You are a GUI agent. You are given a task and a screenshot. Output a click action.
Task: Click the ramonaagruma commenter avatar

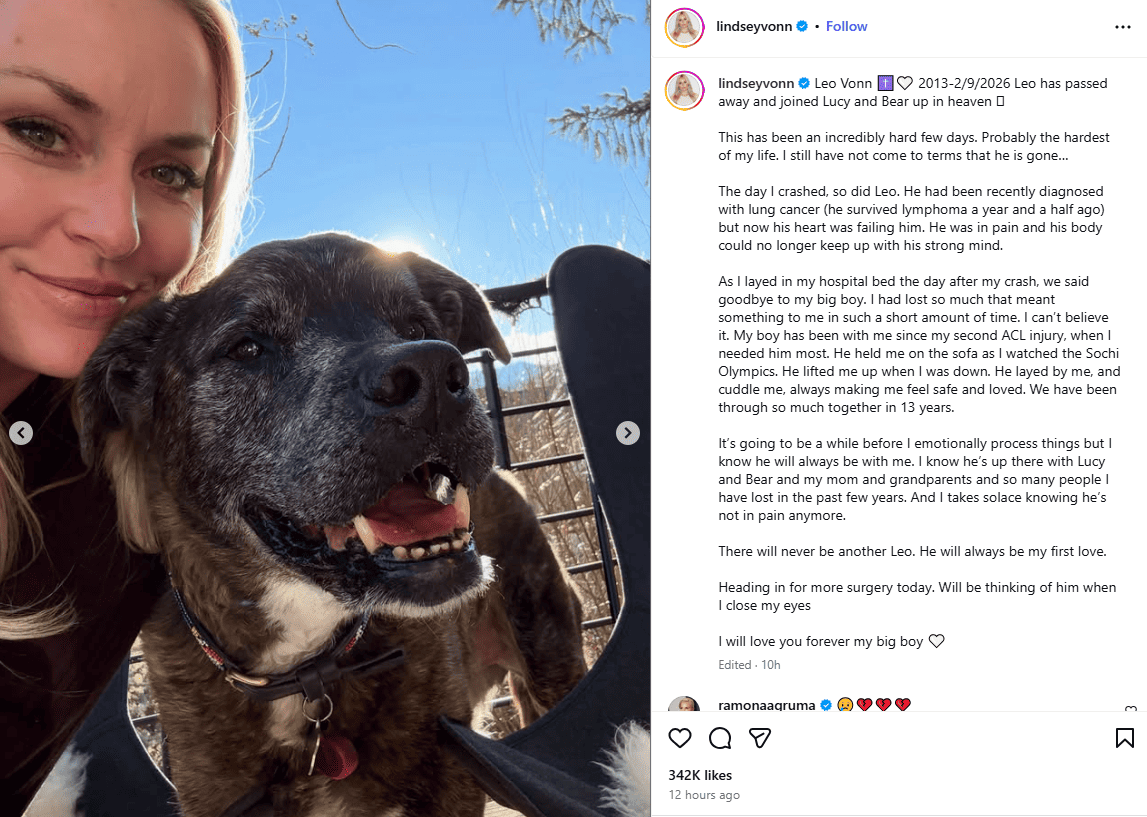point(685,704)
